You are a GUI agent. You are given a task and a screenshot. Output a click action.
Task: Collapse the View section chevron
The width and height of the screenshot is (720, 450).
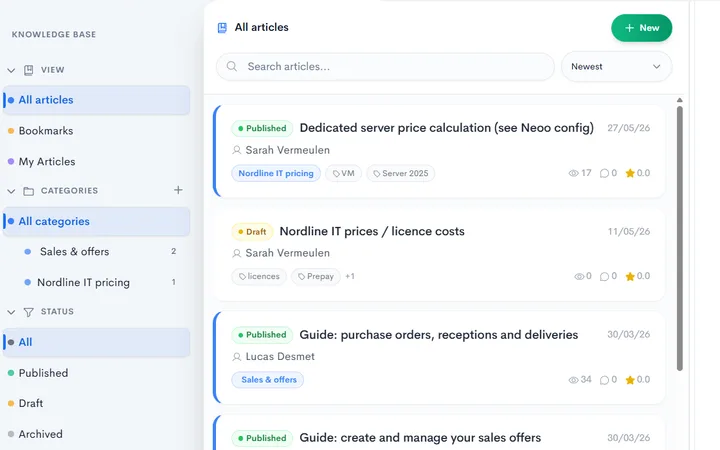[11, 70]
